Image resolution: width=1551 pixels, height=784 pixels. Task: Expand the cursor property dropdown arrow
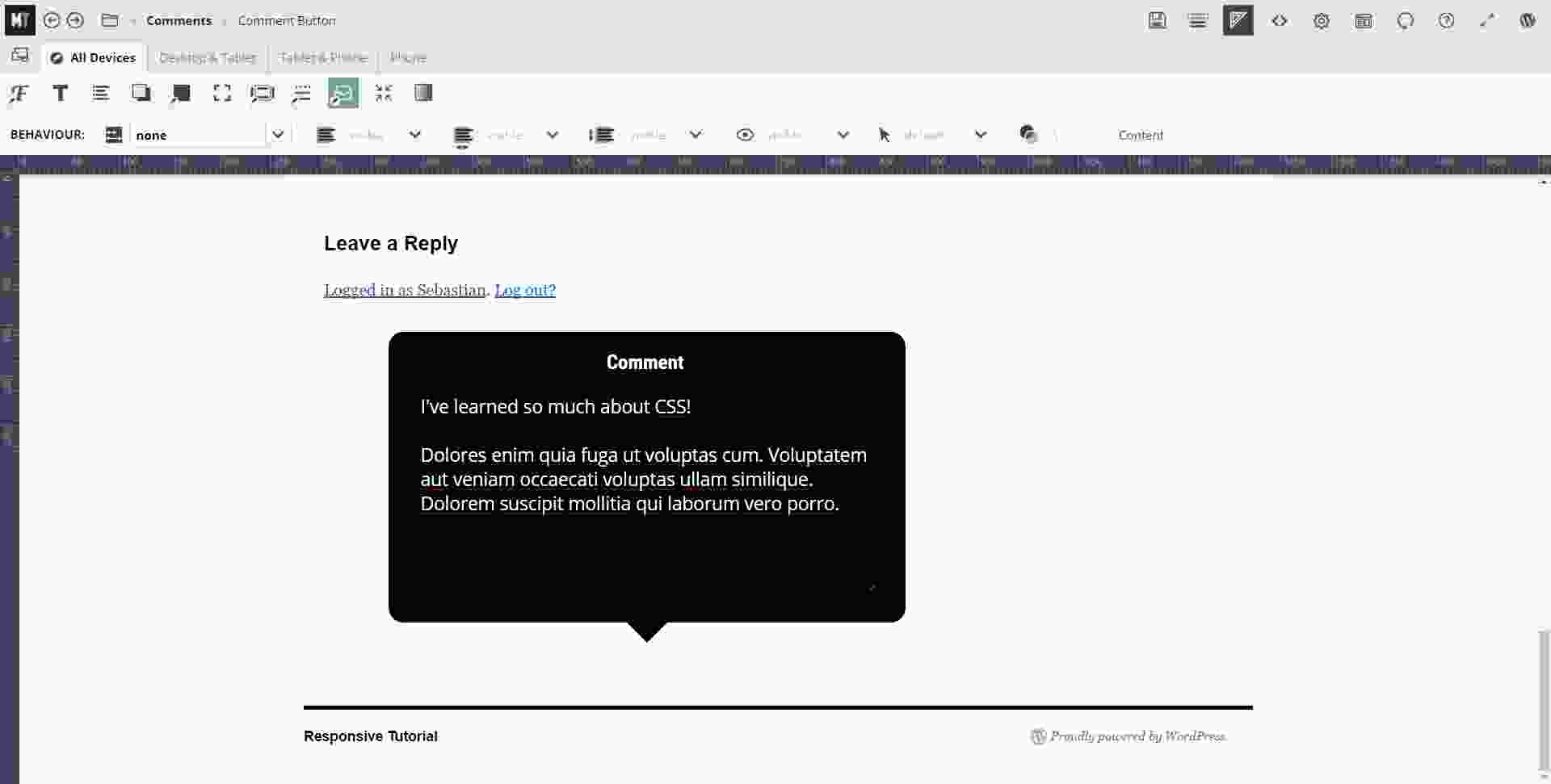[980, 135]
